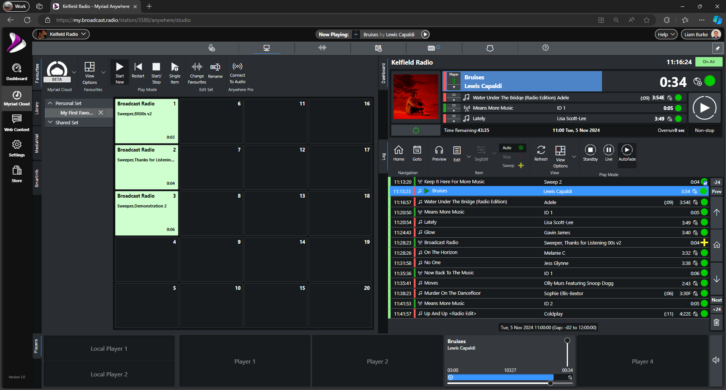Toggle the On Air button
The width and height of the screenshot is (726, 390).
pos(708,62)
